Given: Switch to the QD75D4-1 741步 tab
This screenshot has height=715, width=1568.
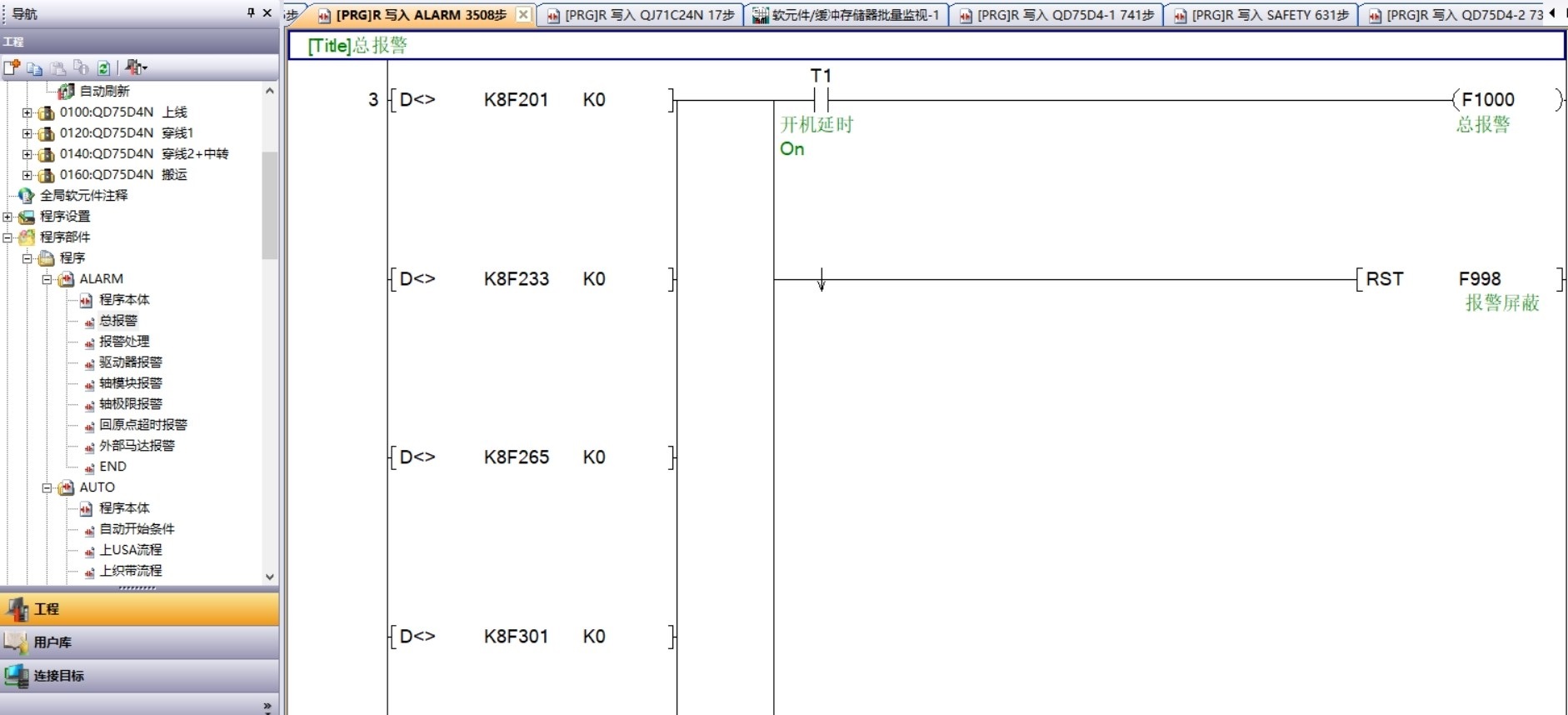Looking at the screenshot, I should [x=1056, y=15].
